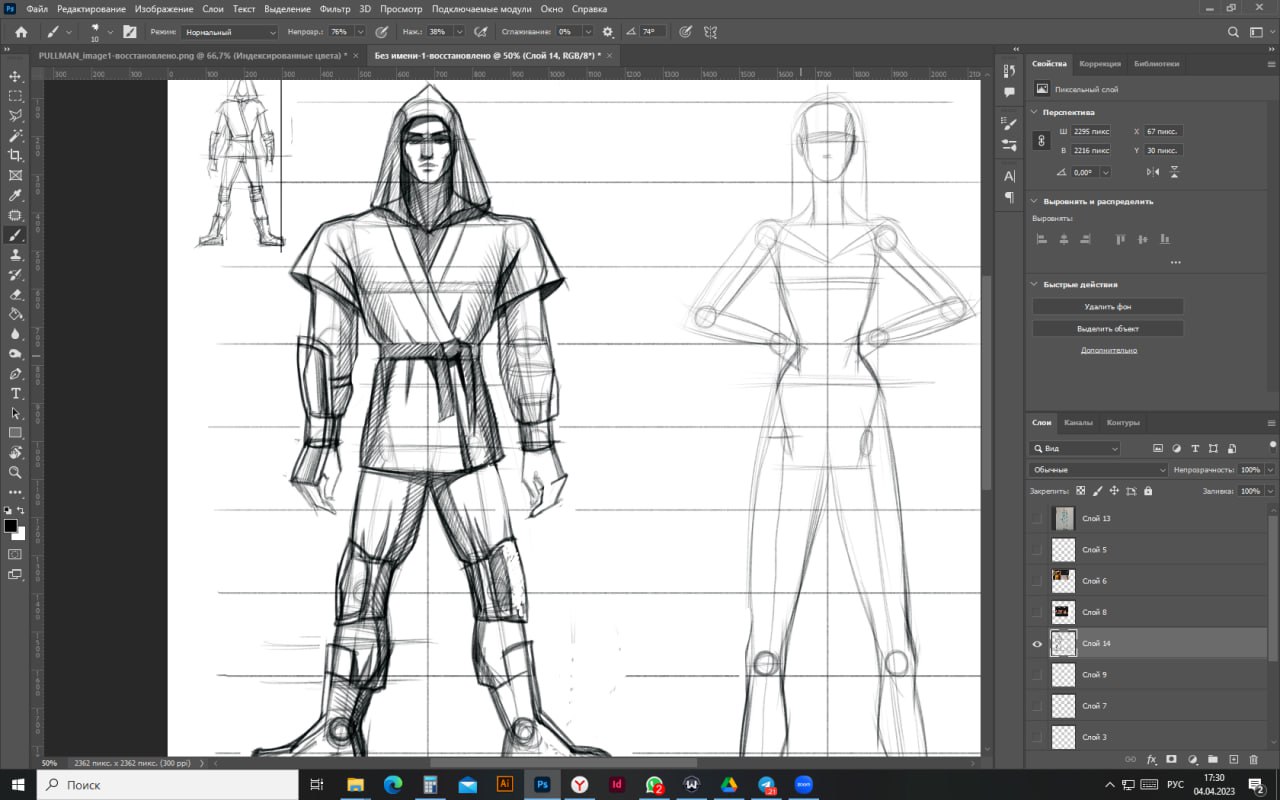Open the blend mode dropdown Обычные

(x=1097, y=470)
